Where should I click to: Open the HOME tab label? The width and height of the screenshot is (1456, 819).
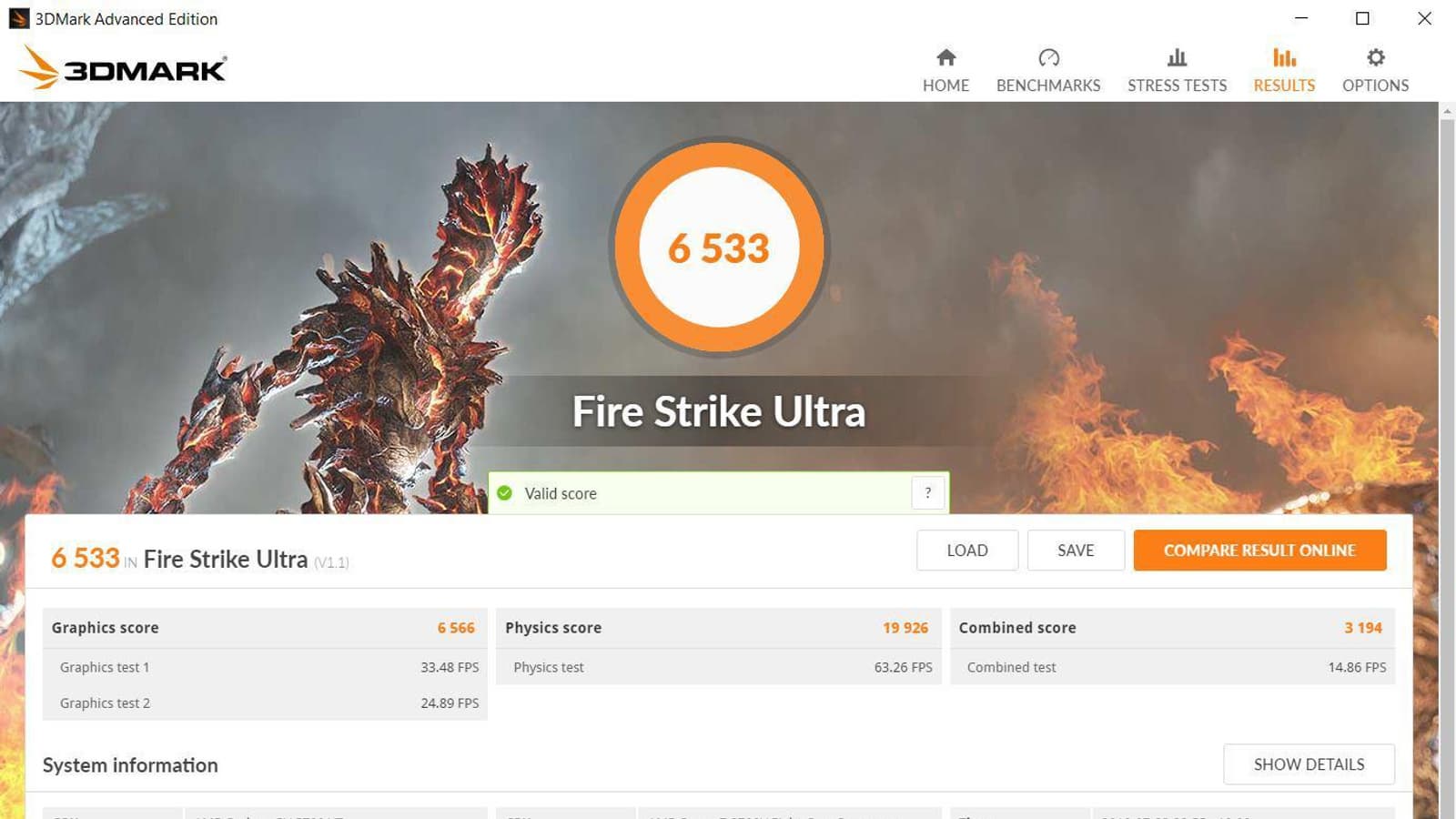(946, 86)
